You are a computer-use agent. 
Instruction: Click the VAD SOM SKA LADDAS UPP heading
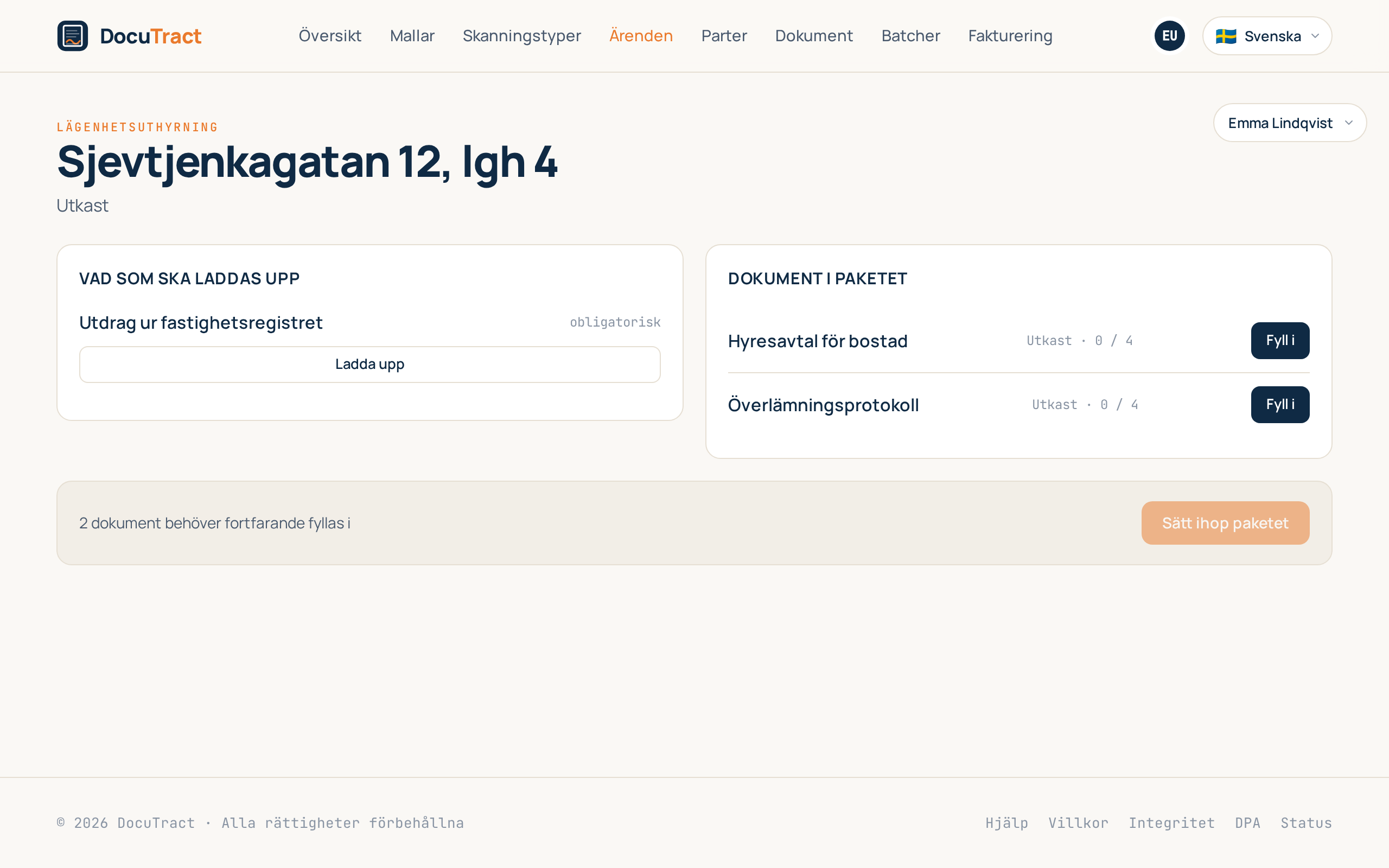pos(189,278)
